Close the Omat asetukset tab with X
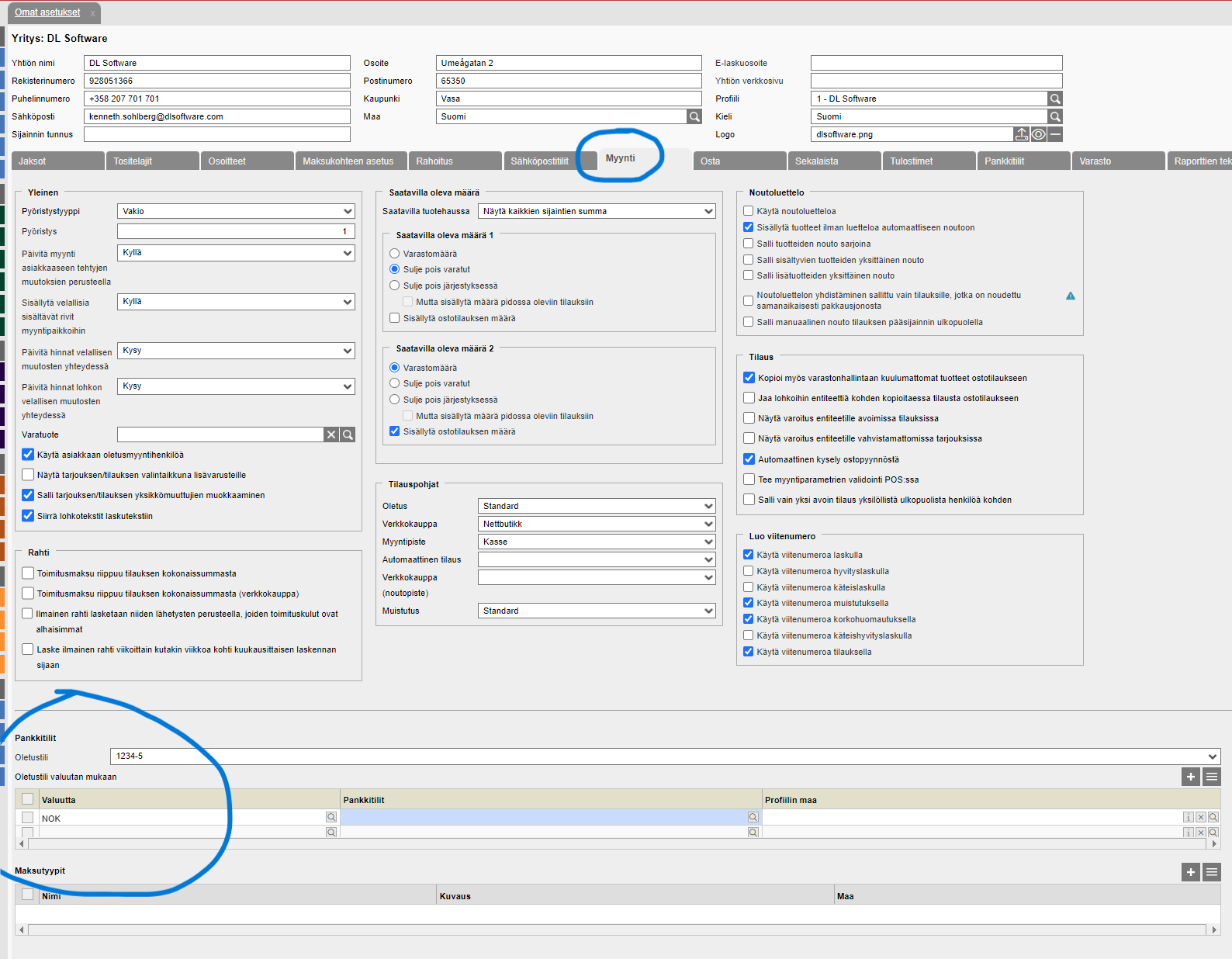Screen dimensions: 1232x959 [92, 13]
